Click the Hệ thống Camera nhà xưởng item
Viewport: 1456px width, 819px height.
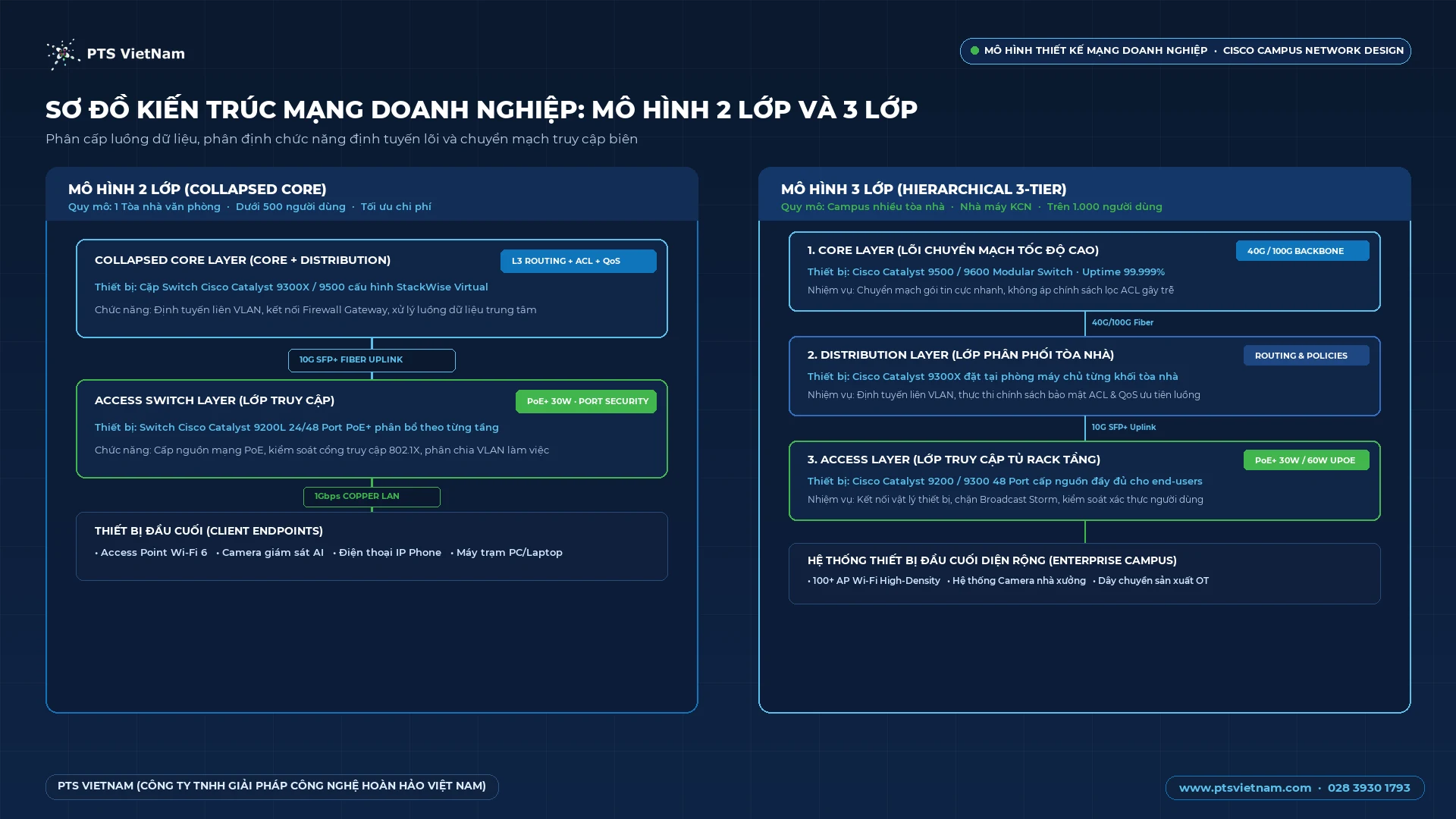point(1016,581)
